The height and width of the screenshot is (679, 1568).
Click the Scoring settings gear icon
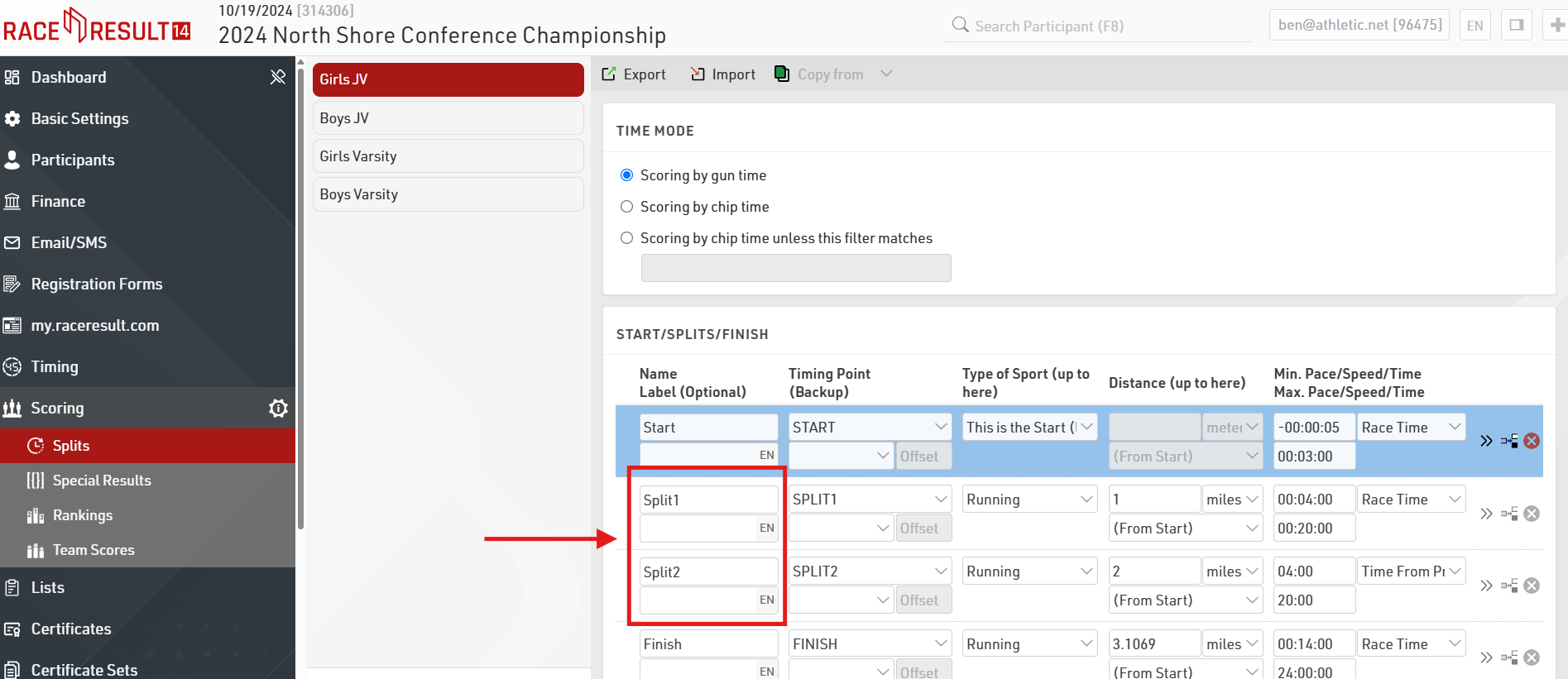click(x=278, y=408)
